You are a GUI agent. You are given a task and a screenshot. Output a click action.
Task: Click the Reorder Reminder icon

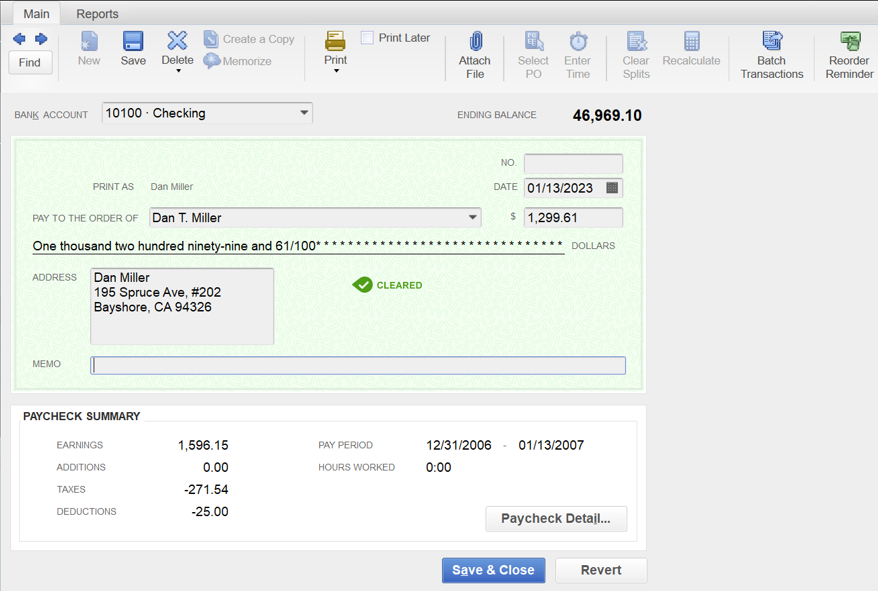coord(849,41)
